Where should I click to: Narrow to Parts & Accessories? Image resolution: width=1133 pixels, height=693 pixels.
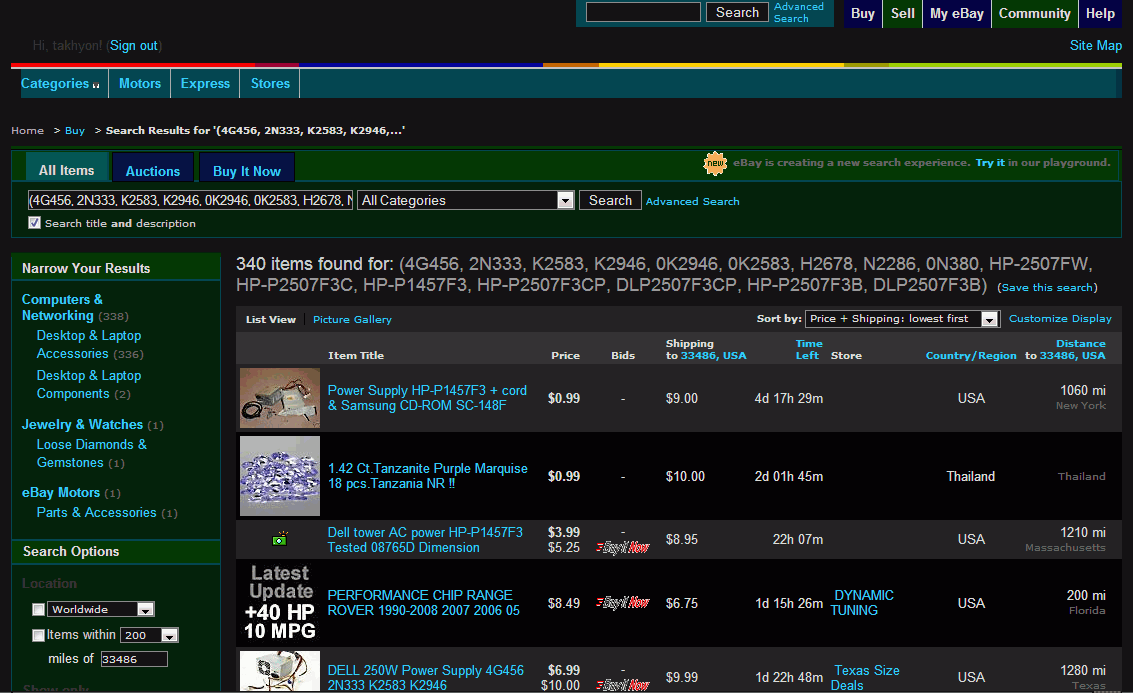(x=96, y=512)
